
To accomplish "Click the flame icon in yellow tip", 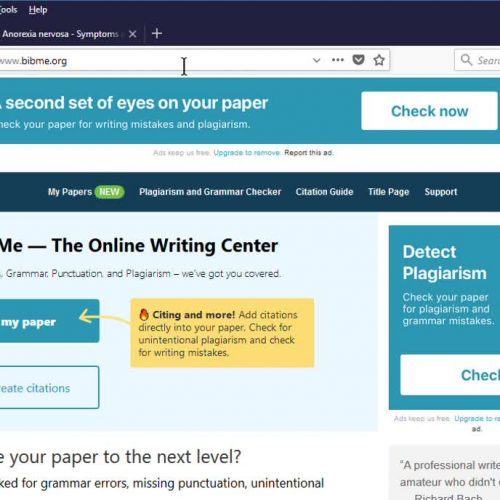I will click(144, 314).
